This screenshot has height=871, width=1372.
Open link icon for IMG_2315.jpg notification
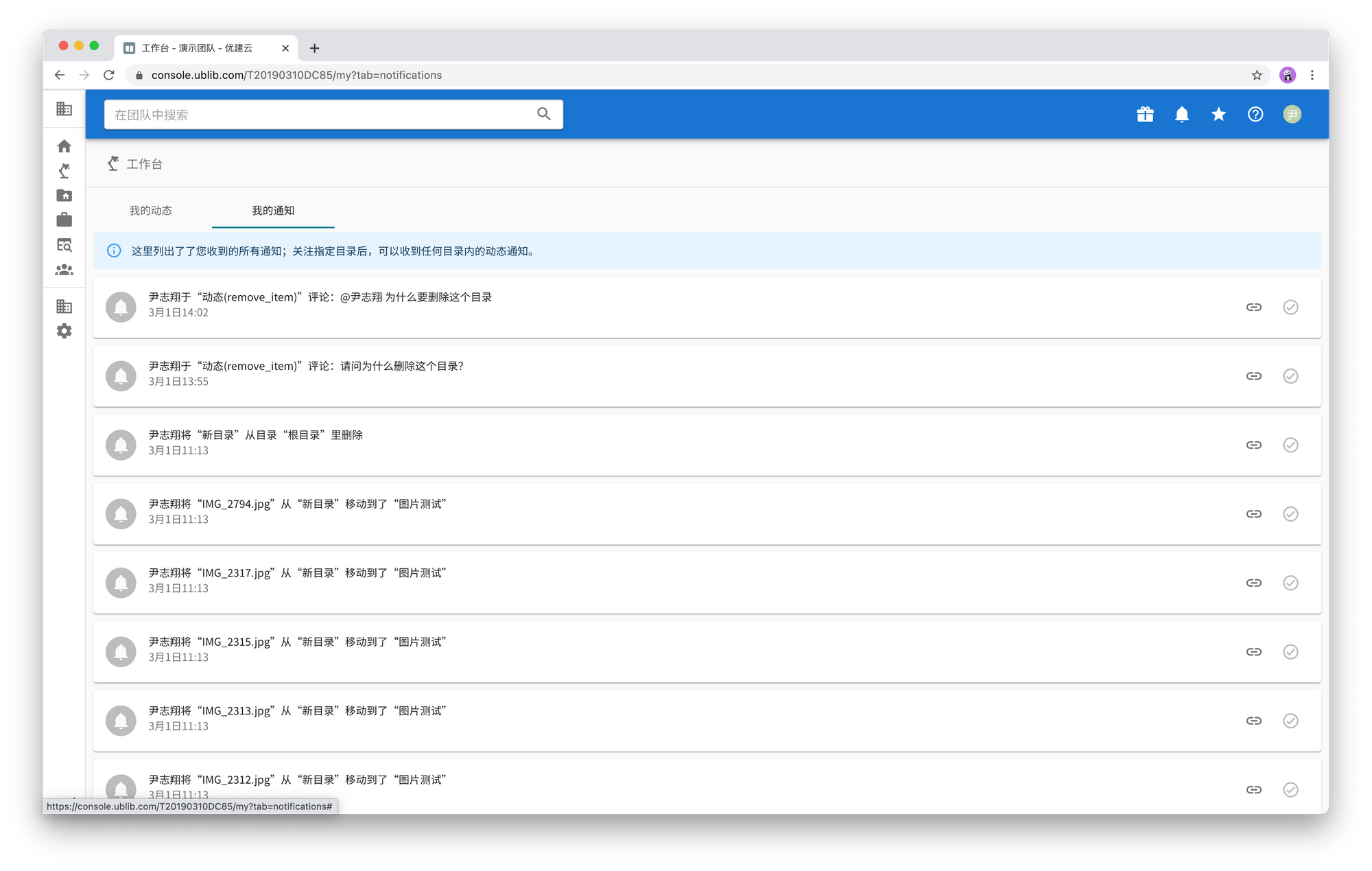(x=1253, y=652)
